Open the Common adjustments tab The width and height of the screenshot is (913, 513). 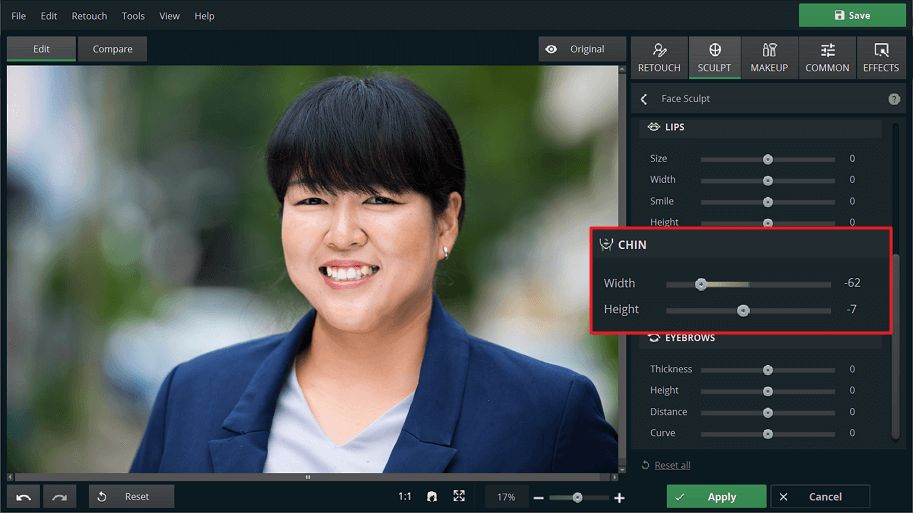(827, 57)
